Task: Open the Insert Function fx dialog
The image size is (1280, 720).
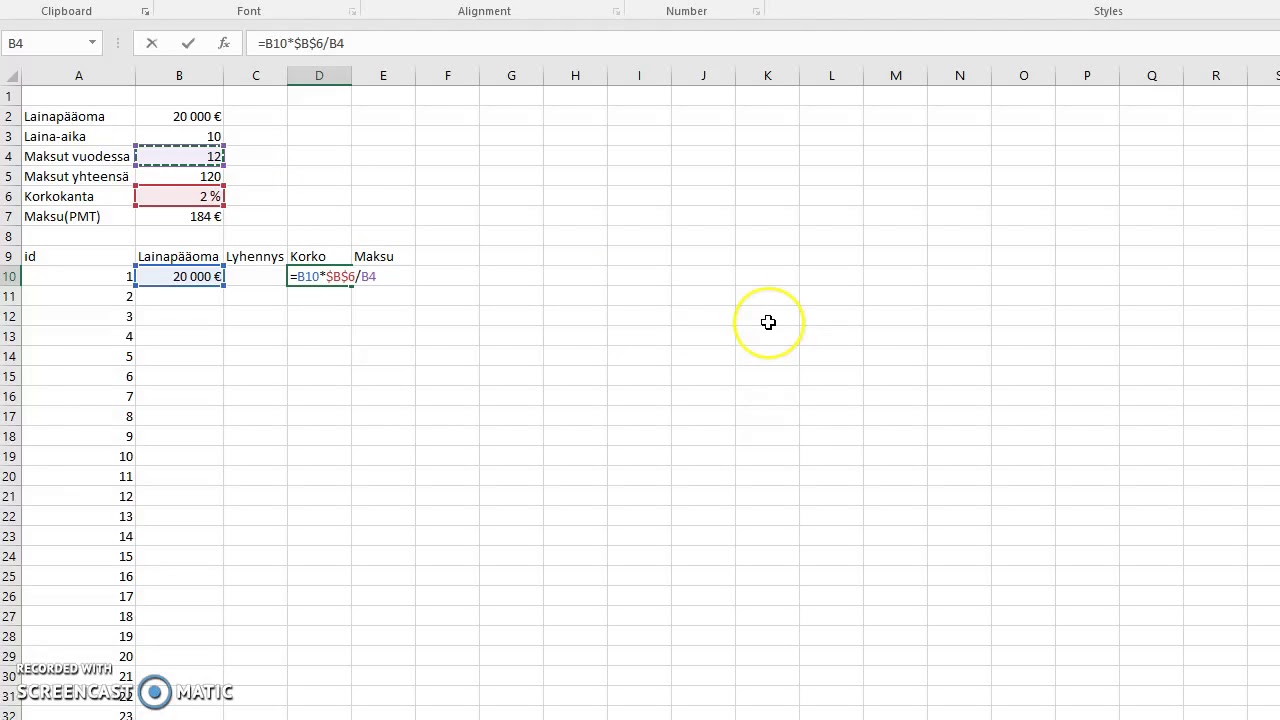Action: [224, 43]
